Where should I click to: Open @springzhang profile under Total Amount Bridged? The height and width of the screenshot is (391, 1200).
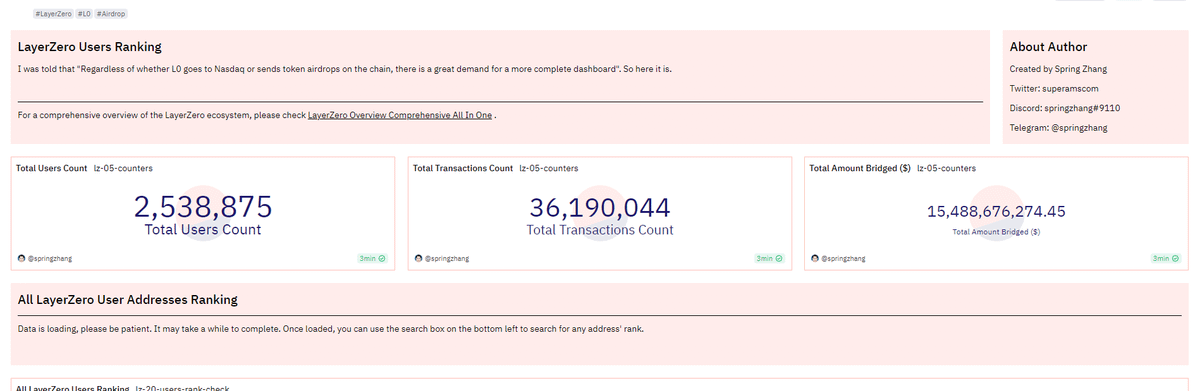(842, 258)
